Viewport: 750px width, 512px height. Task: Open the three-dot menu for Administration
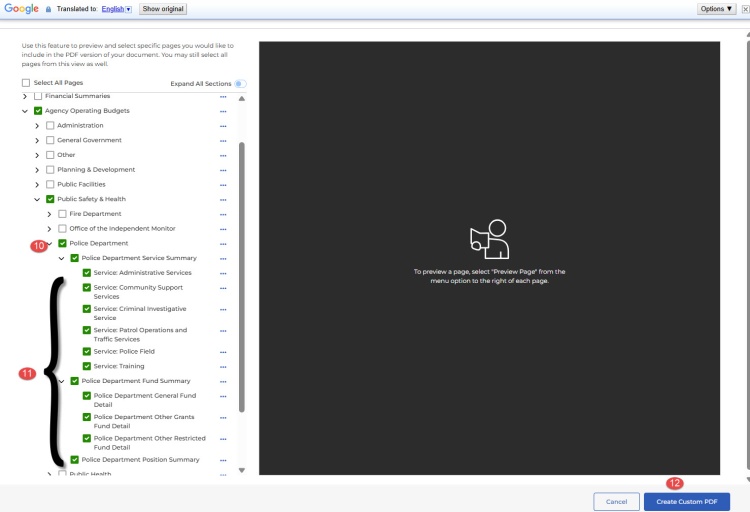coord(223,126)
